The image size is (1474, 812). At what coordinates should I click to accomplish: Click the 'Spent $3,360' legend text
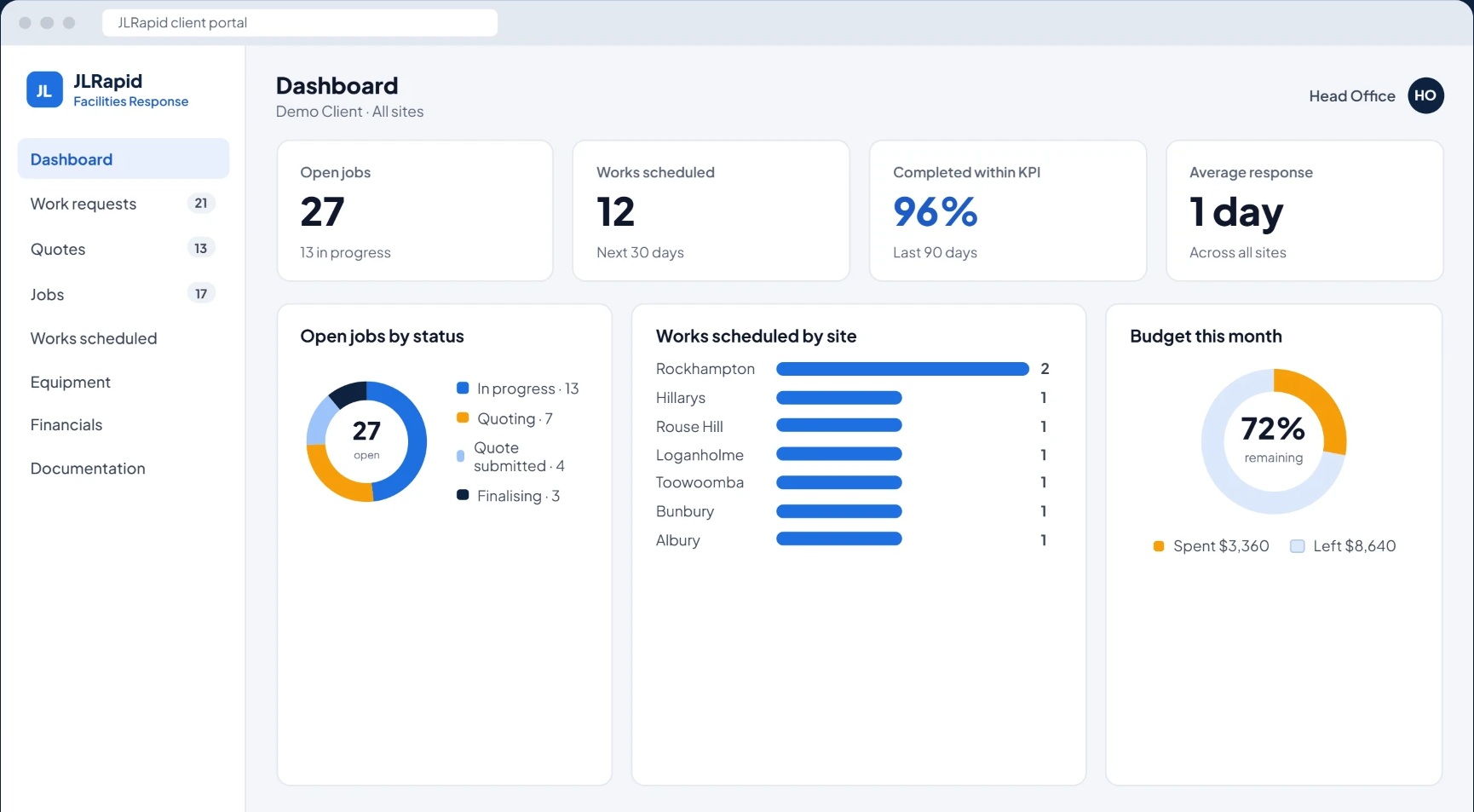pyautogui.click(x=1221, y=546)
